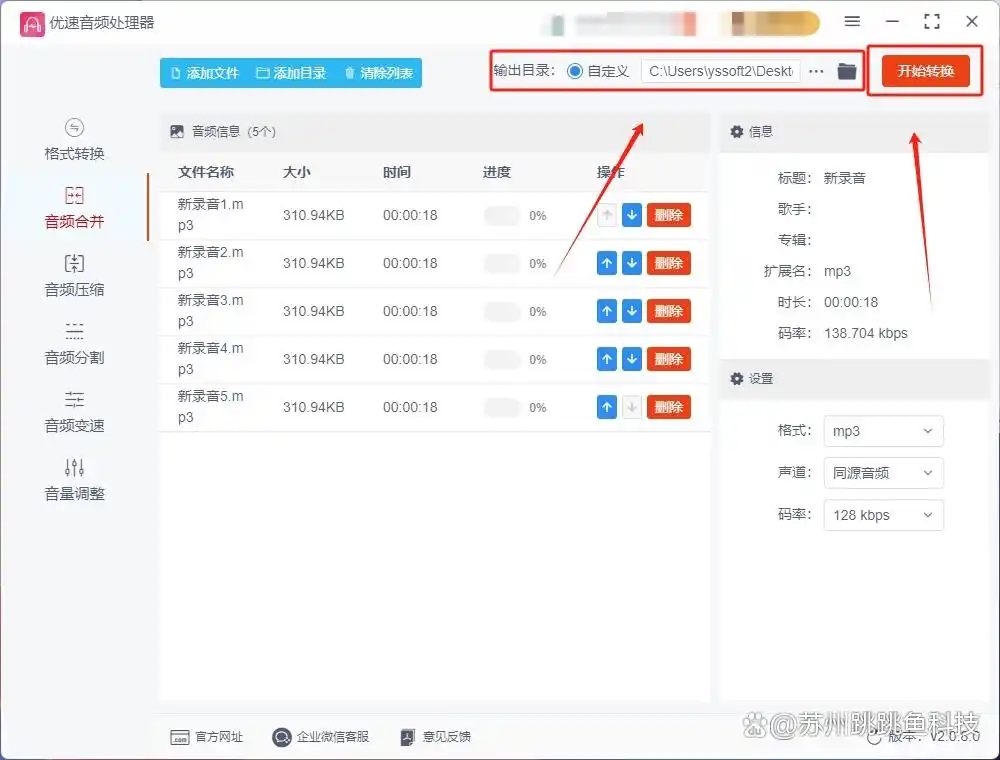Open the 意见反馈 feedback link
The image size is (1000, 760).
(x=436, y=737)
